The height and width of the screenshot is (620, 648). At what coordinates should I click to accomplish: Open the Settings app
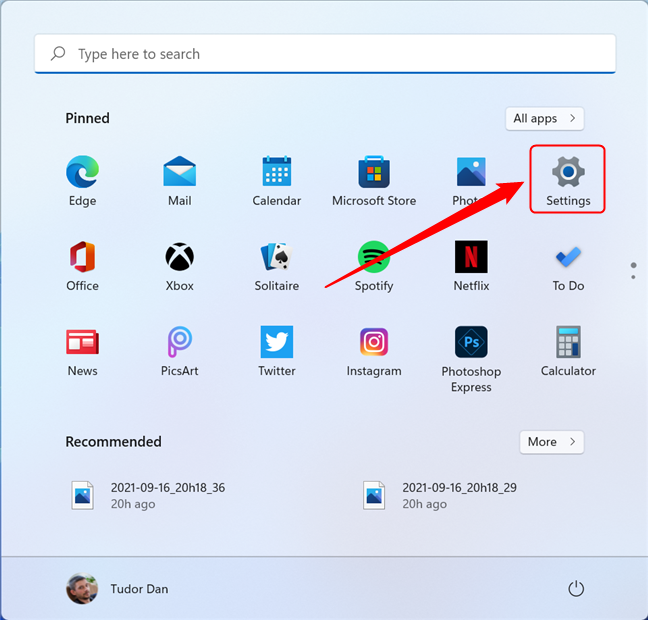pos(568,179)
